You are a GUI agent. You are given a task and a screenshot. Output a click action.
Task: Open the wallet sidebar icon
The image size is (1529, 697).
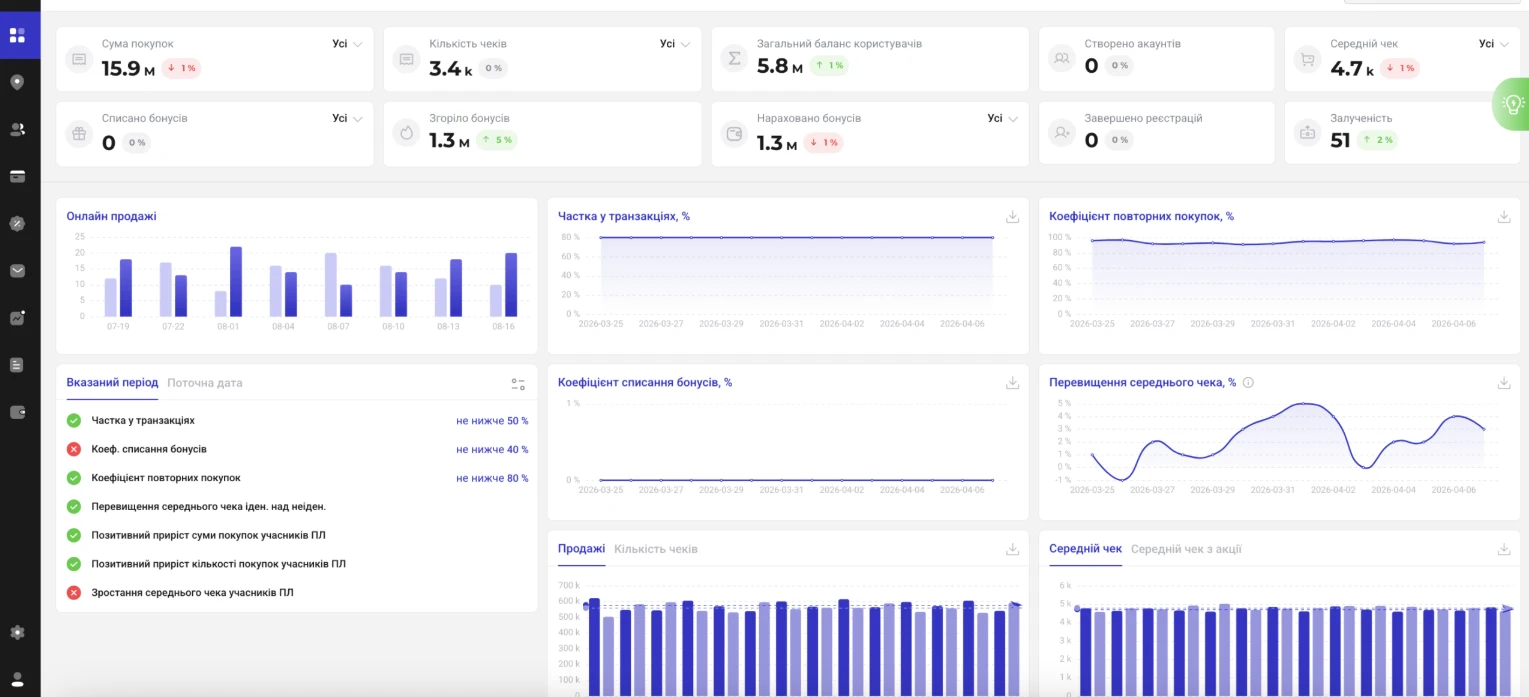pos(17,412)
